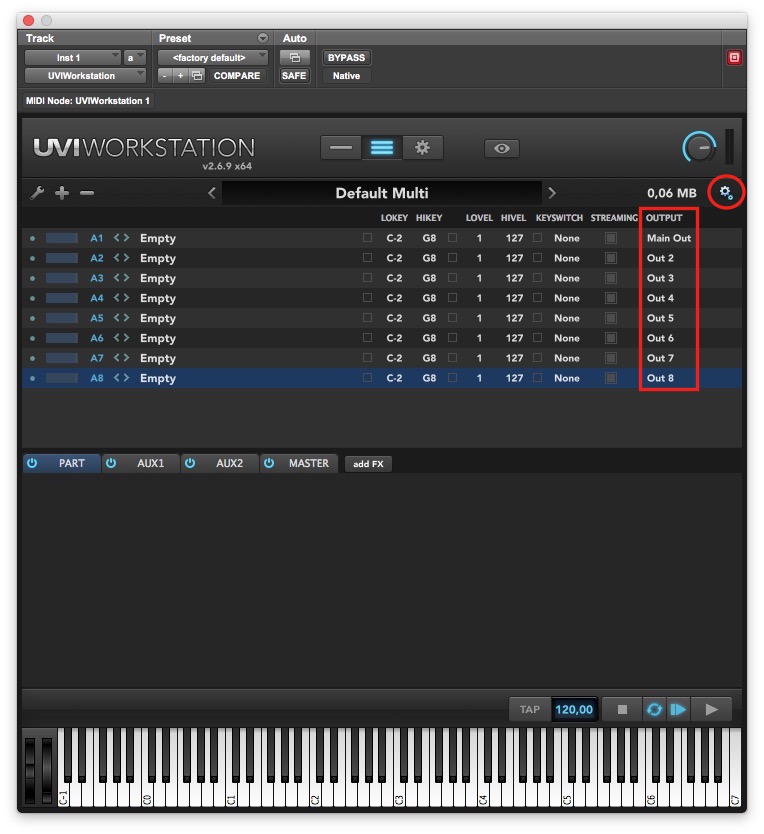This screenshot has width=764, height=834.
Task: Switch to the AUX1 tab
Action: [x=151, y=463]
